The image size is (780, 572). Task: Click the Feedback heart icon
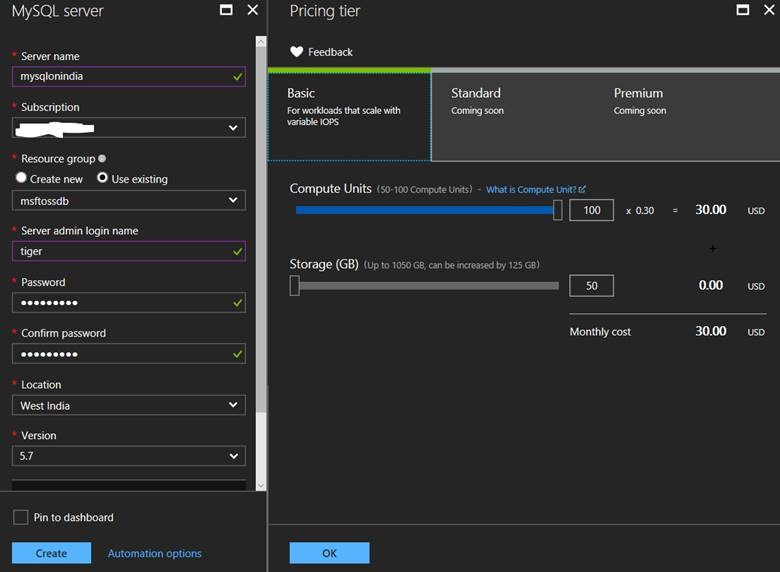296,52
